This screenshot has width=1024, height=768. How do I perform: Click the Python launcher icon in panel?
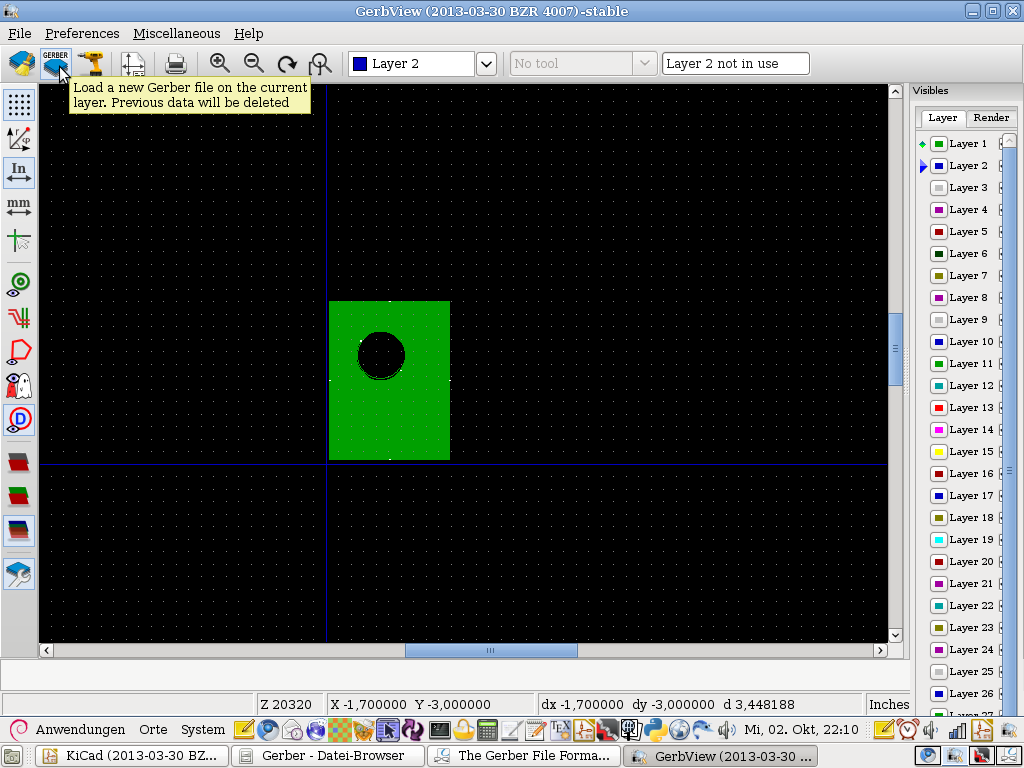(x=654, y=729)
